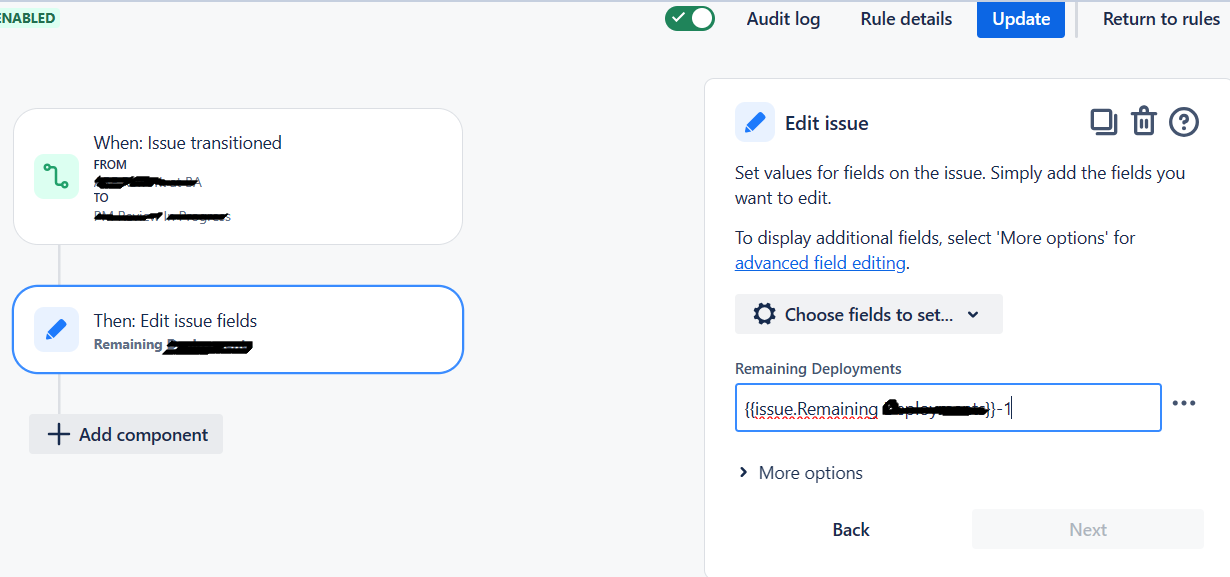Open the Rule details tab
The image size is (1230, 577).
pyautogui.click(x=906, y=19)
